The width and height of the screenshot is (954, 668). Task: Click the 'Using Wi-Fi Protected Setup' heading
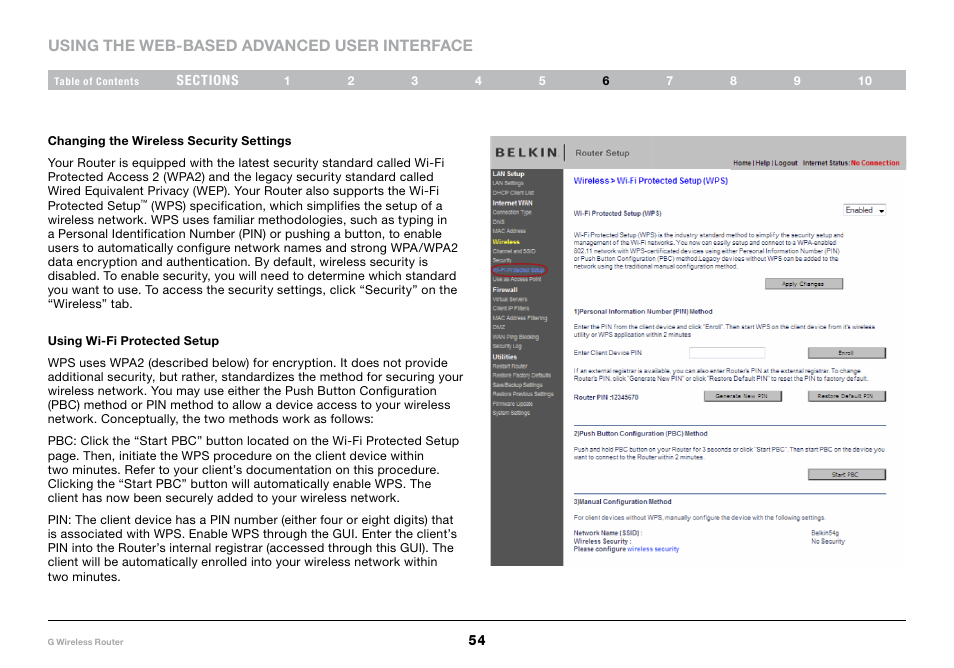coord(133,341)
